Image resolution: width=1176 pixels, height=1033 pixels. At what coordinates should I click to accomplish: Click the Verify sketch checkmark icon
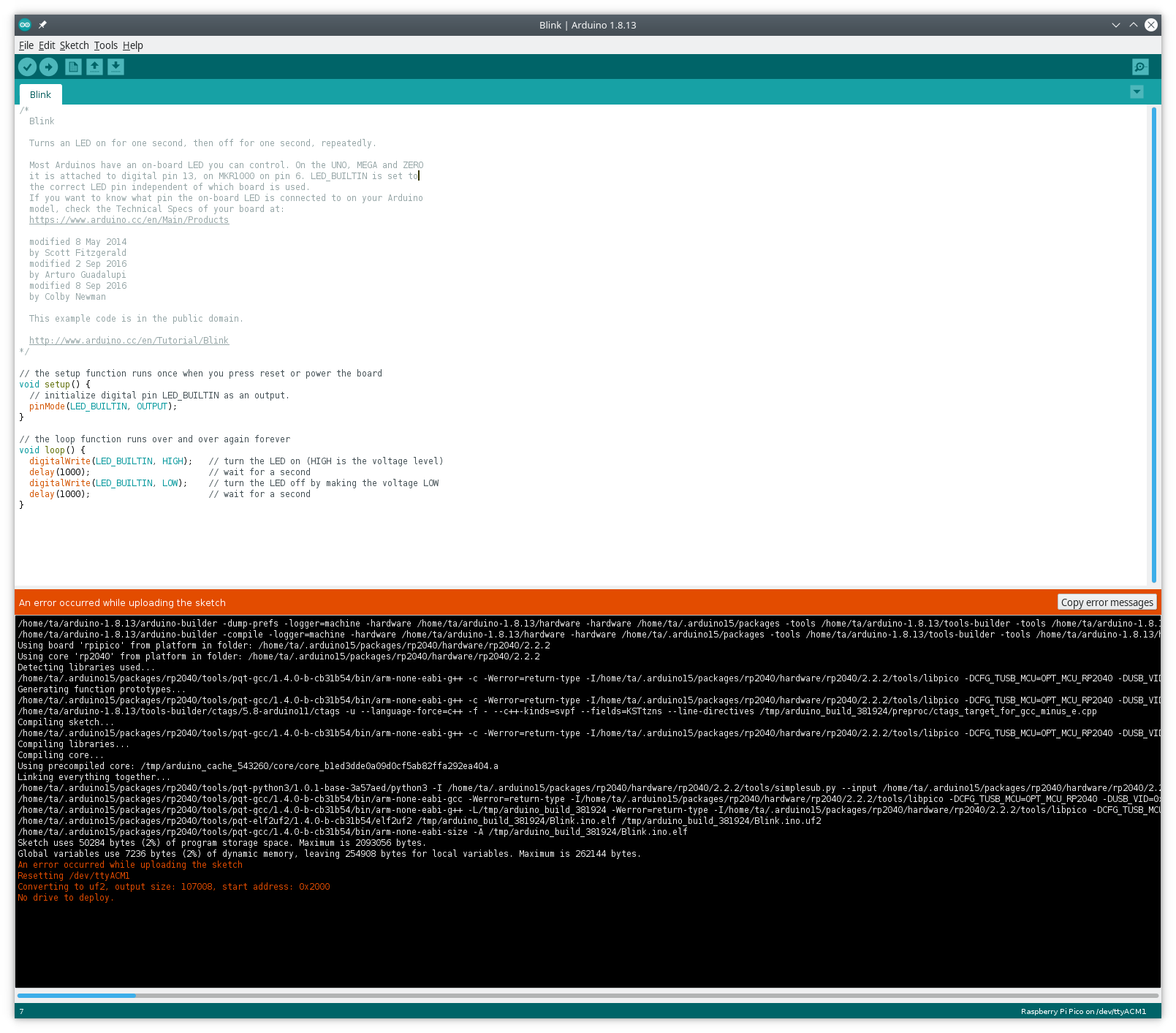click(27, 67)
